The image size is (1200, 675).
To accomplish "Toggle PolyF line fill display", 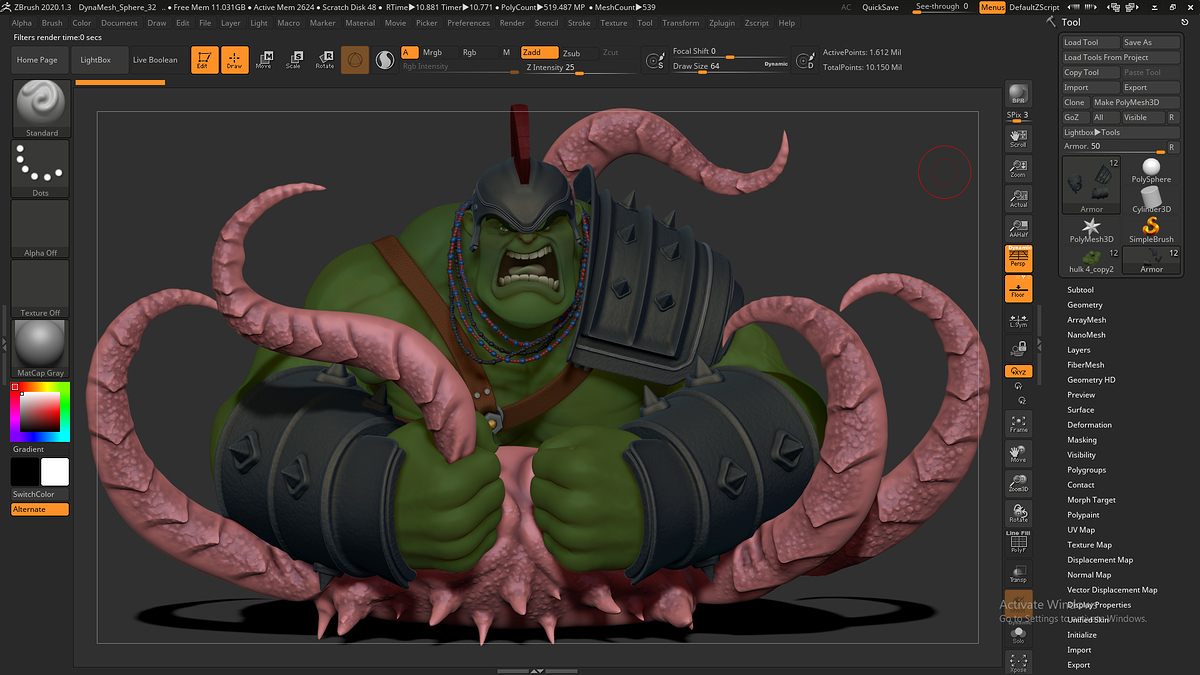I will click(1018, 543).
